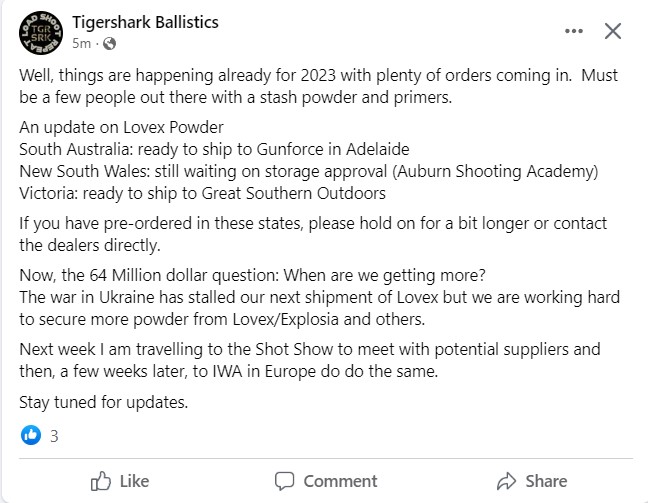Click the Like button label

pos(134,481)
